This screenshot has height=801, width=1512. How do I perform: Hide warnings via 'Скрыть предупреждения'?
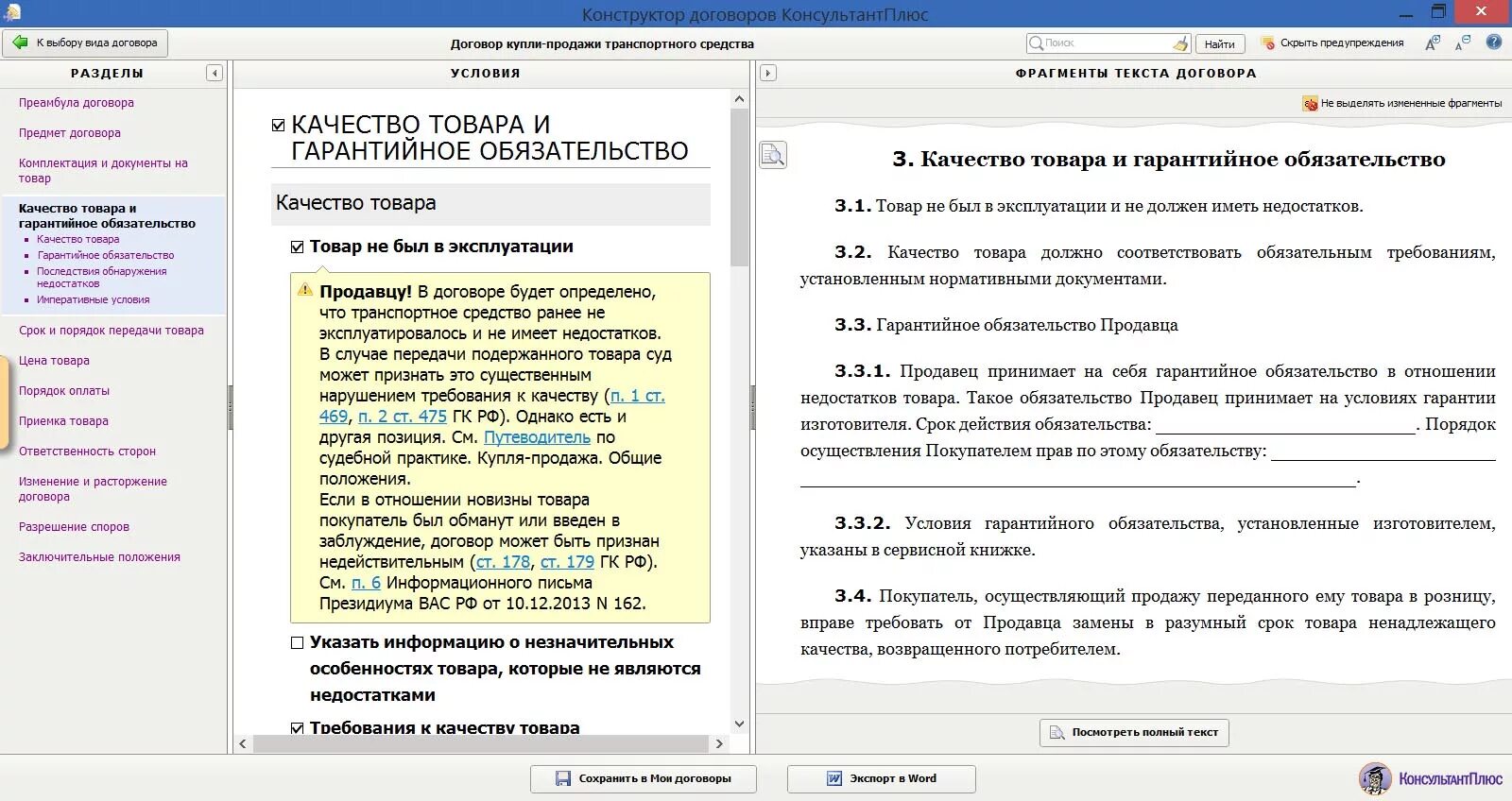[x=1333, y=43]
